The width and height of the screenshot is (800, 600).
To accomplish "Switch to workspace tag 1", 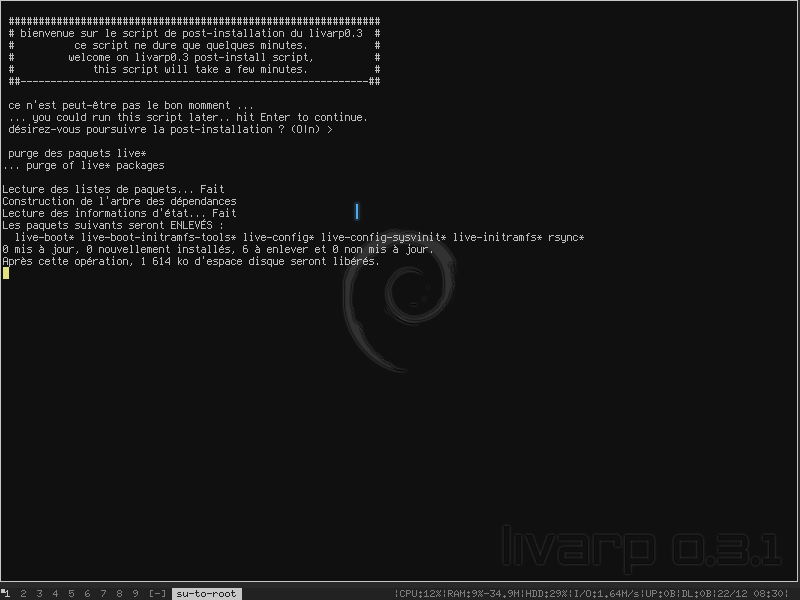I will 6,593.
